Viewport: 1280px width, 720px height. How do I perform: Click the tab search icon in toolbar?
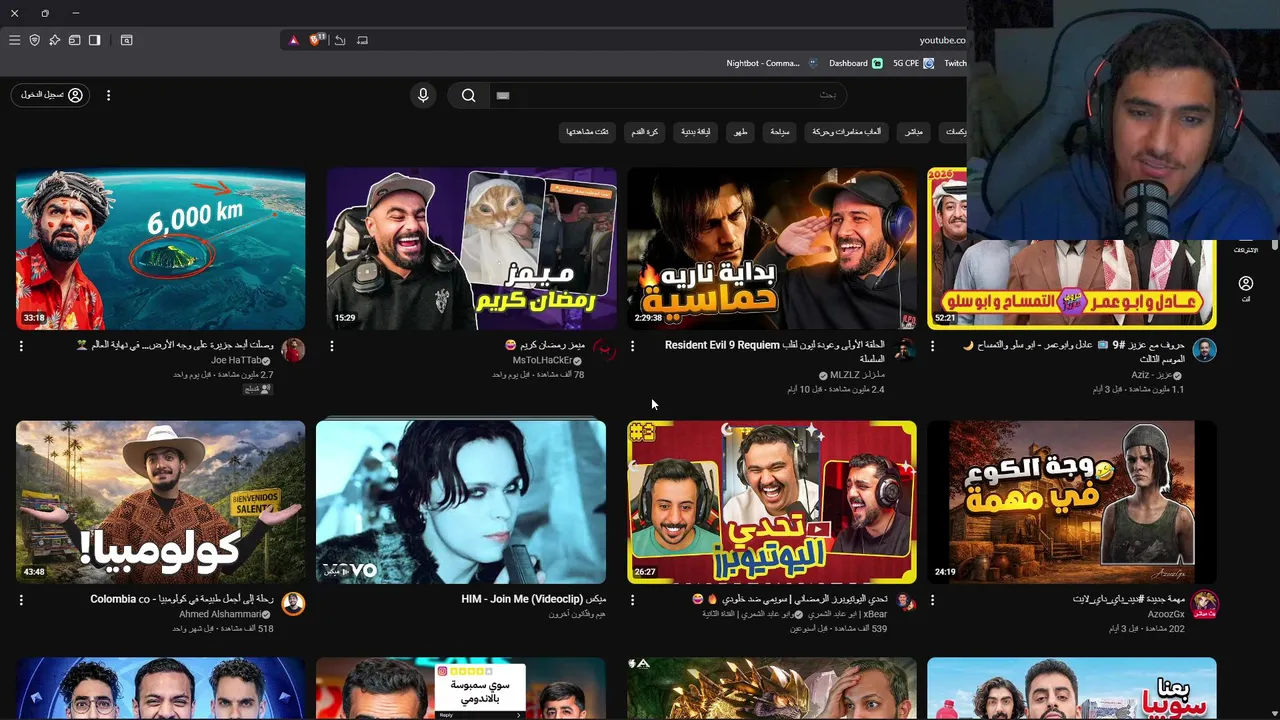[x=126, y=40]
